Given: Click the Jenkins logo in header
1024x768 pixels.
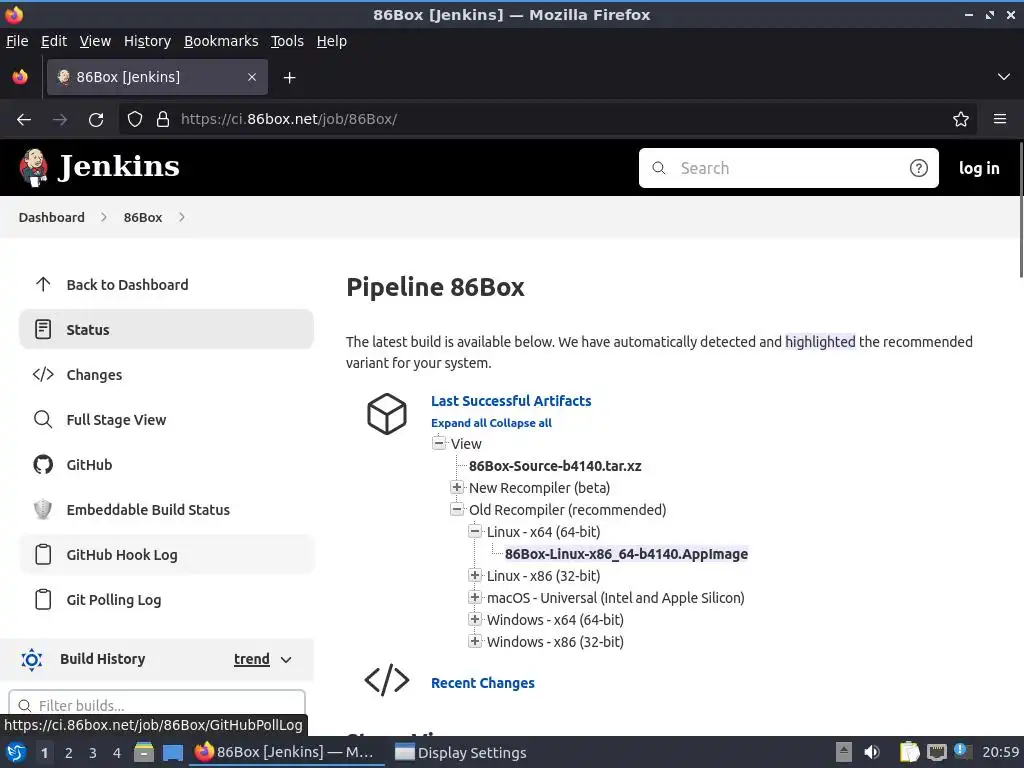Looking at the screenshot, I should pyautogui.click(x=99, y=167).
